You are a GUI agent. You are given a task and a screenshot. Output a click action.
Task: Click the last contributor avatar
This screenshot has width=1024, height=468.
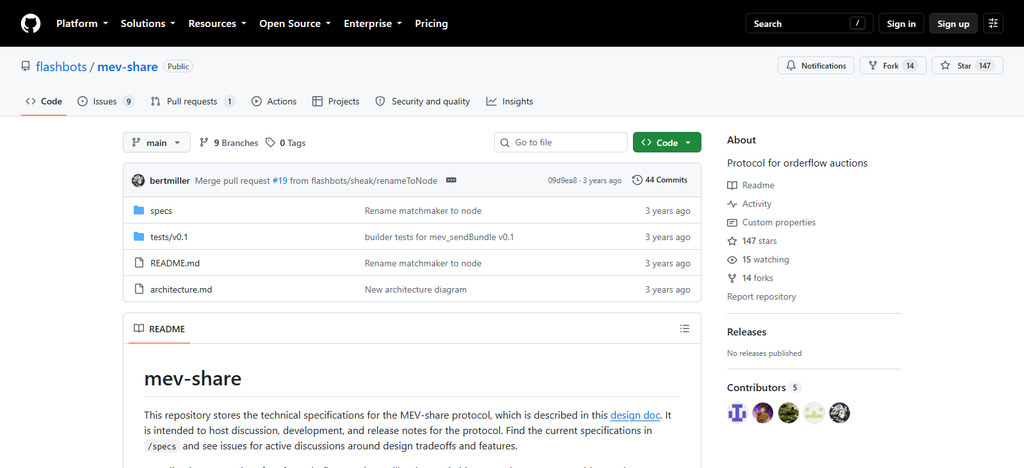[839, 413]
